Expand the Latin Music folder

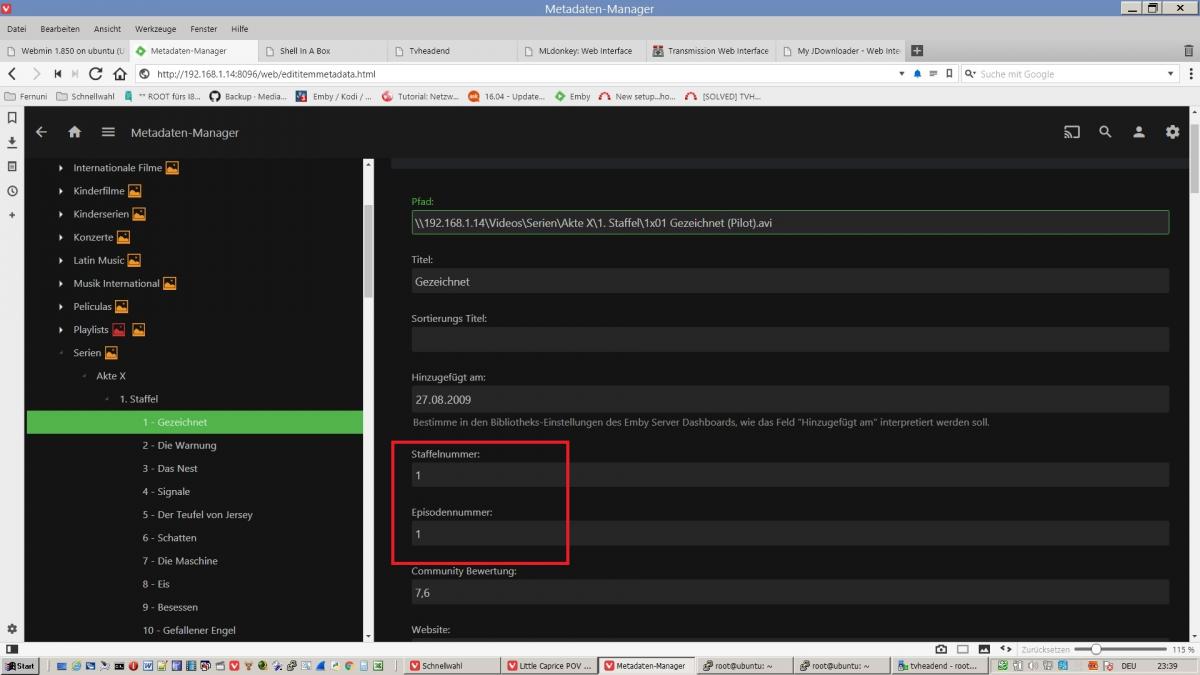tap(61, 260)
